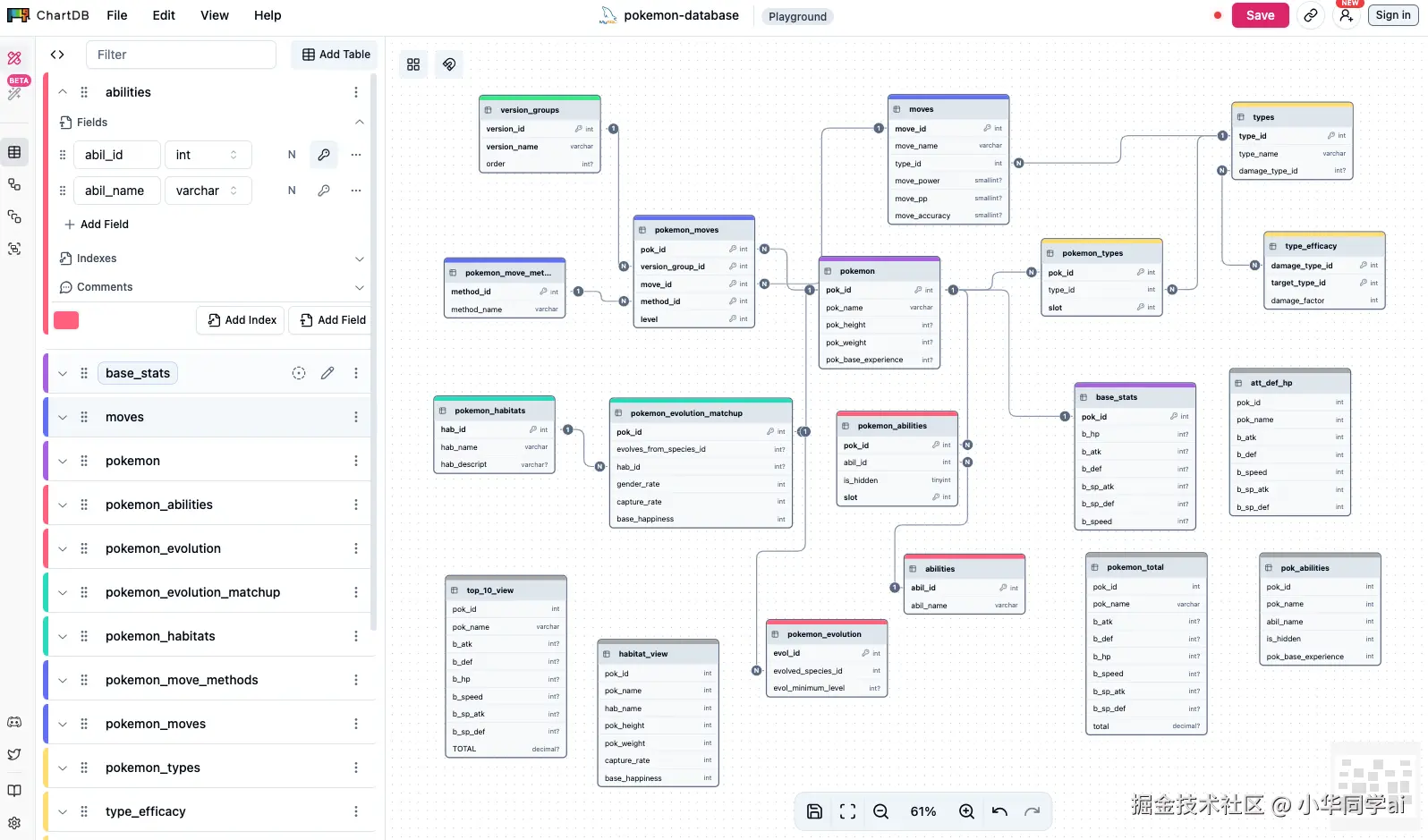Click the Playground badge

797,16
